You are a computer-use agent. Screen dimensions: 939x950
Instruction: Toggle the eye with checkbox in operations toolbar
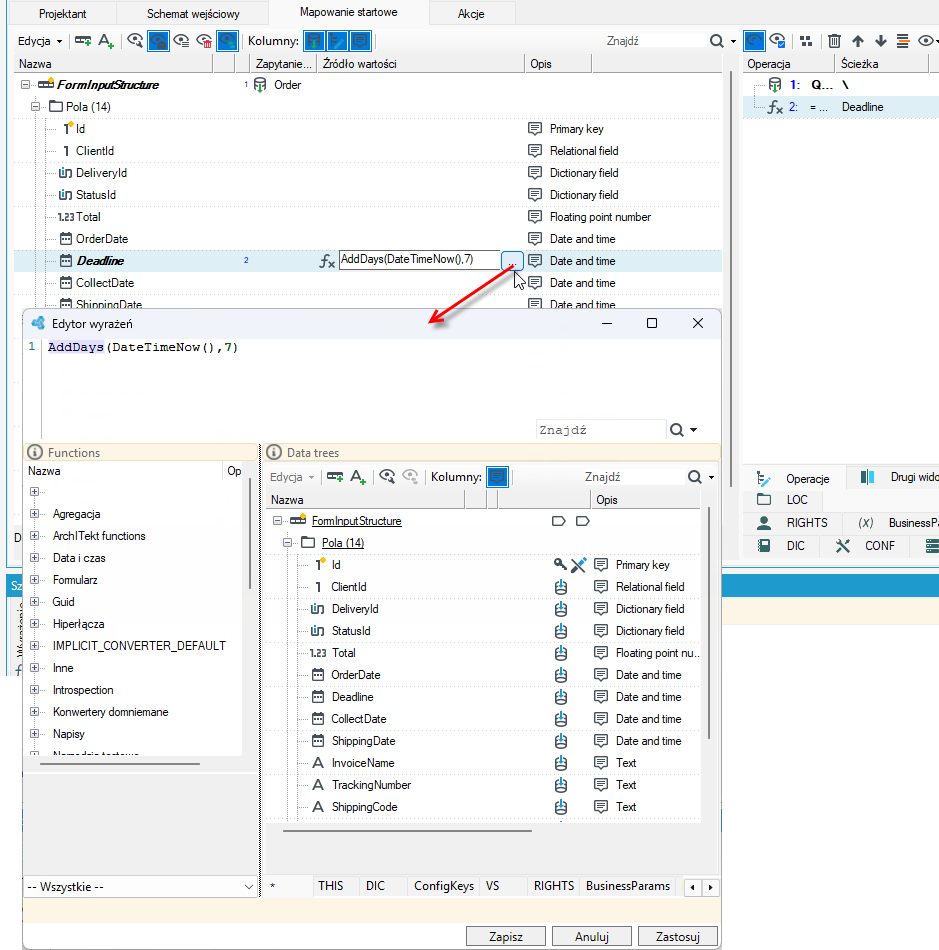click(x=777, y=41)
